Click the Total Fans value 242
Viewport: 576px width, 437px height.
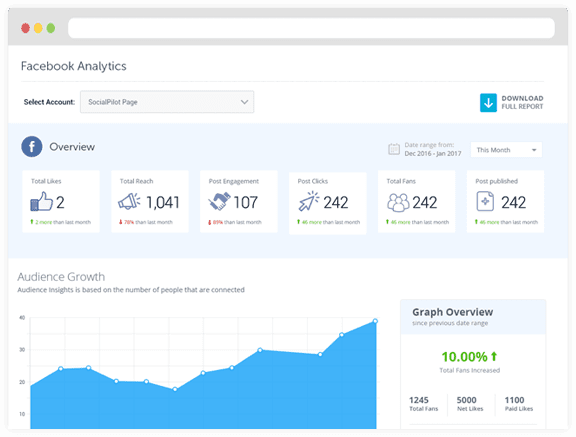pos(425,202)
